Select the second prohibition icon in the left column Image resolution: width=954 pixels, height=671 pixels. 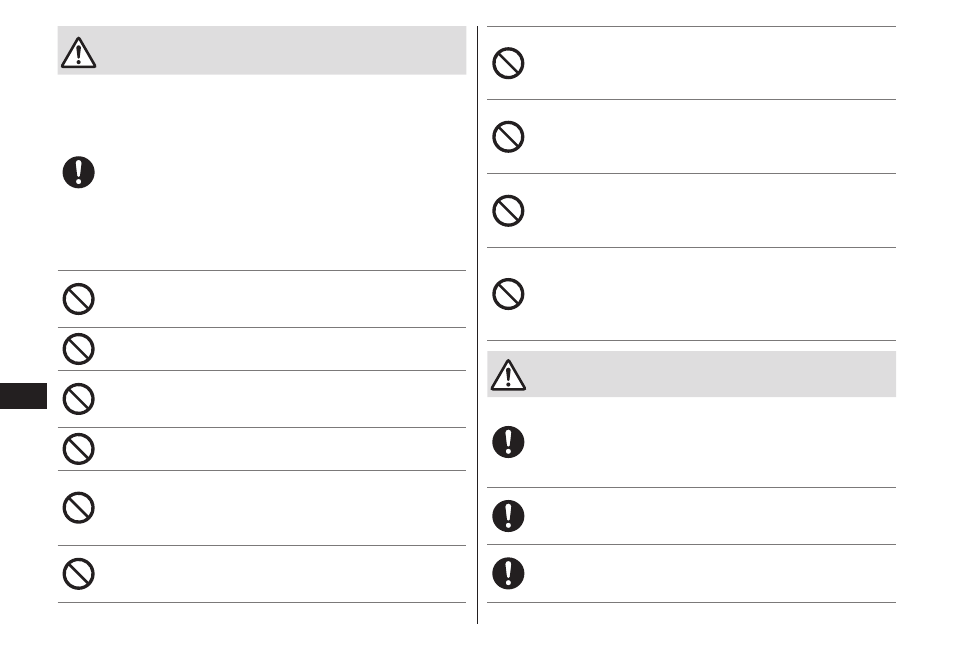point(78,349)
